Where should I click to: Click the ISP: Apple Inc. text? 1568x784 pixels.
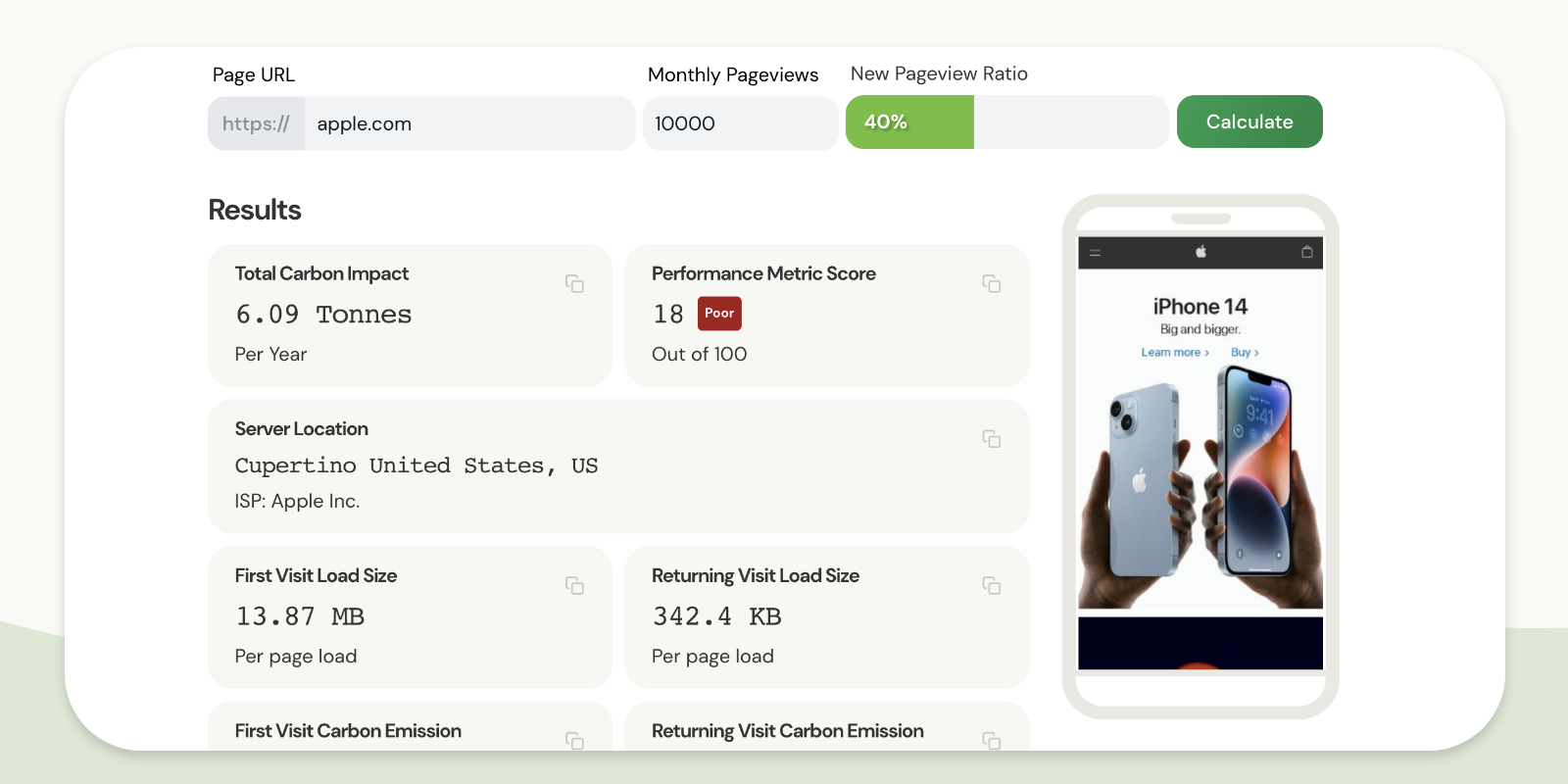[297, 501]
